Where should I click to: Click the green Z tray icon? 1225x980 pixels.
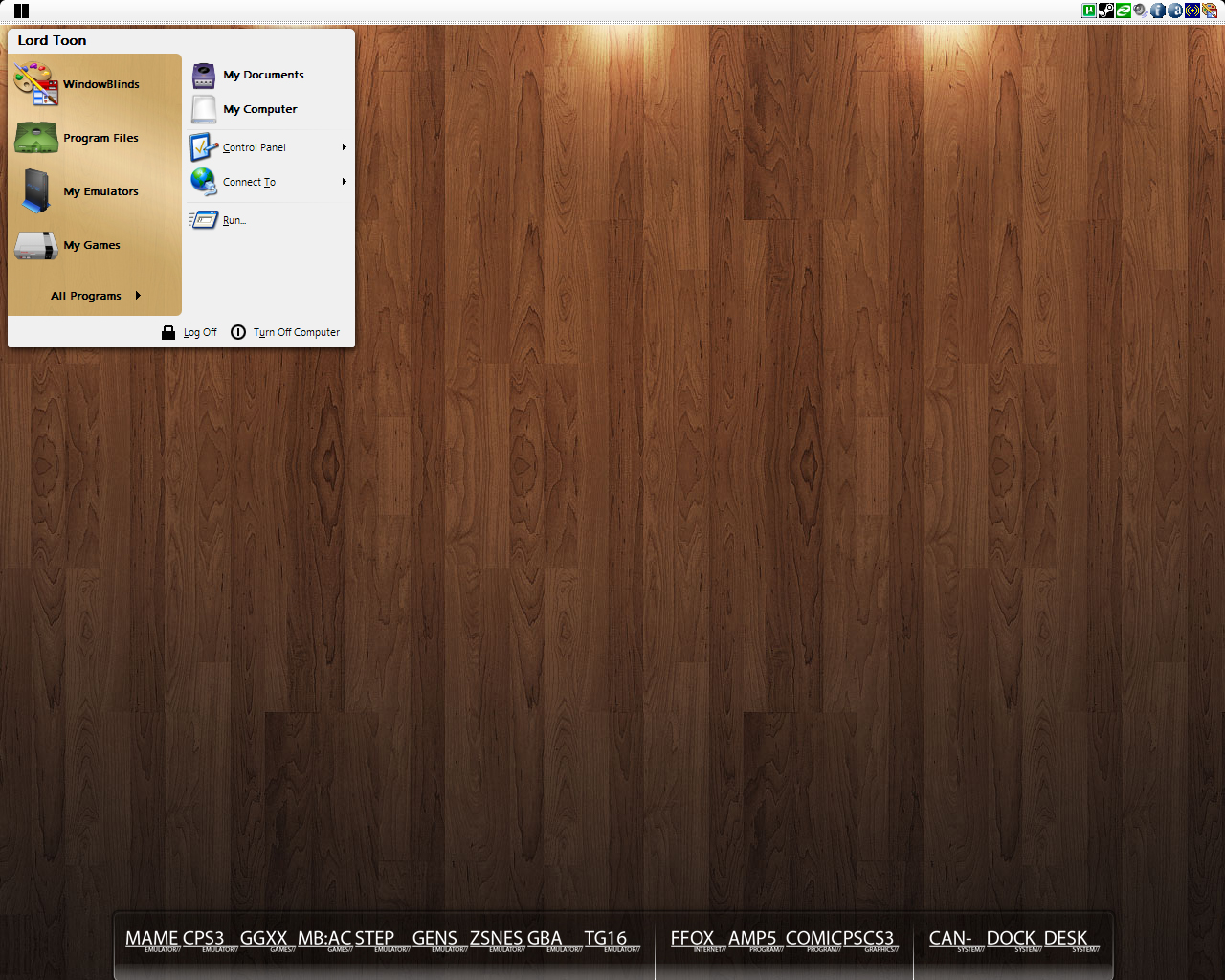tap(1124, 11)
